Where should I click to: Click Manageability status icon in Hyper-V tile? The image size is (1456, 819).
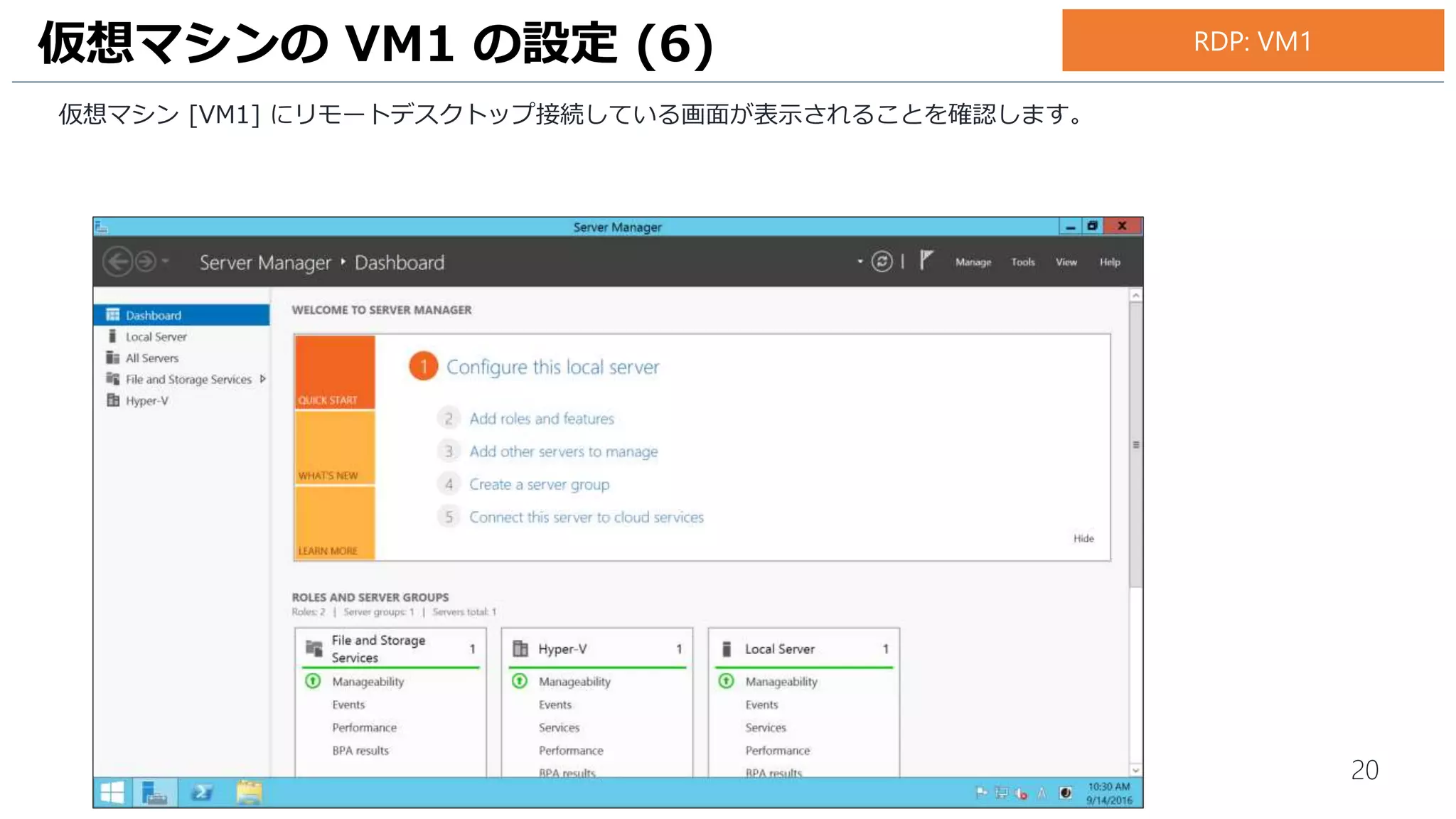pyautogui.click(x=520, y=681)
